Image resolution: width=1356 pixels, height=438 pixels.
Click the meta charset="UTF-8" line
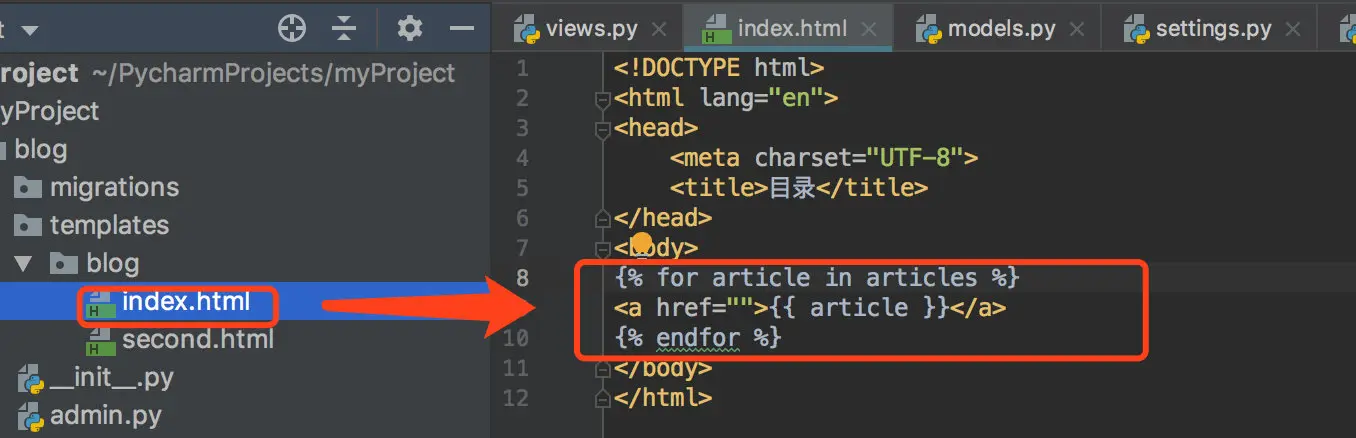(x=824, y=158)
